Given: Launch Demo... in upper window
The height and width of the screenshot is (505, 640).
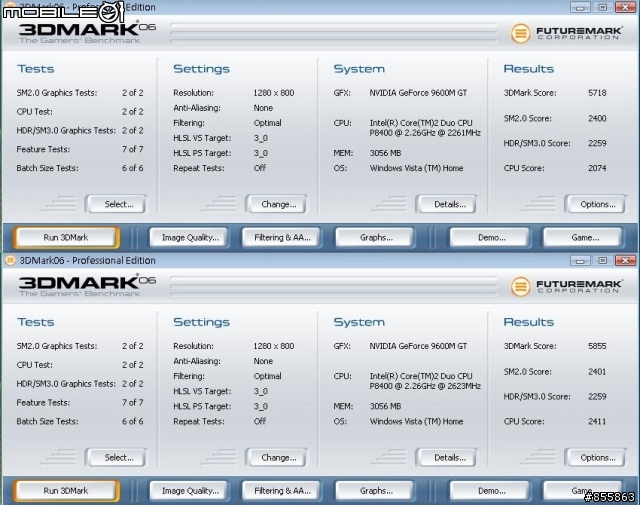Looking at the screenshot, I should click(x=490, y=237).
